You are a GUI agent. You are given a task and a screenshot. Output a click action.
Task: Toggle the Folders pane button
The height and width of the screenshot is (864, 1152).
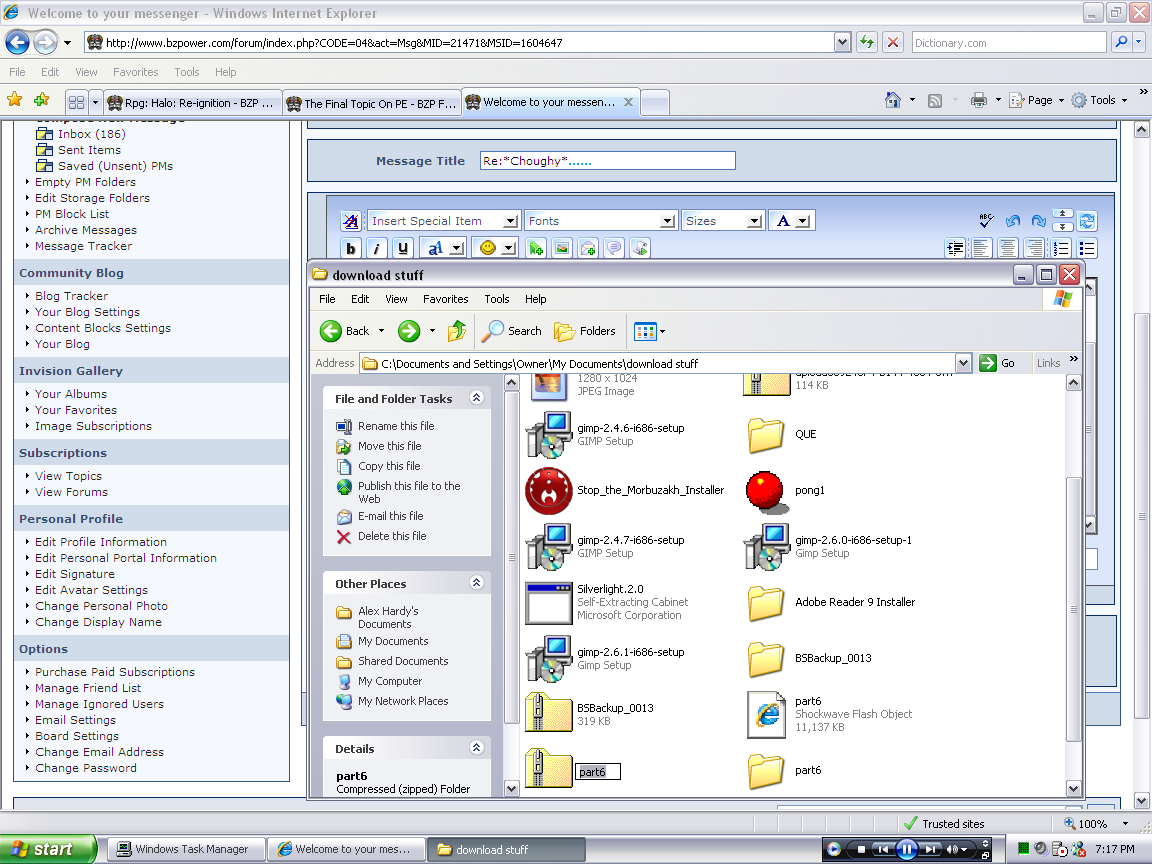[x=586, y=331]
